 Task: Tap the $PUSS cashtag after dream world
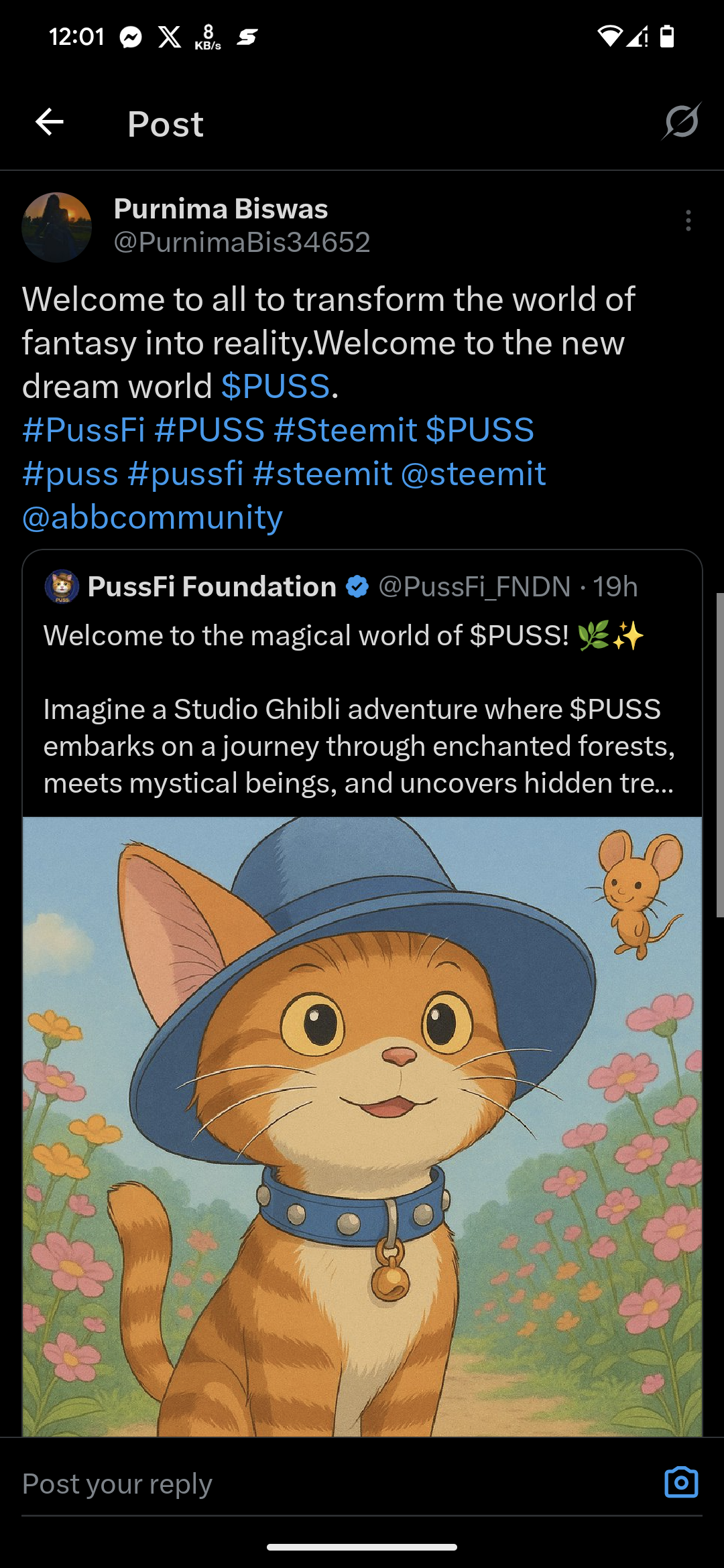tap(276, 386)
